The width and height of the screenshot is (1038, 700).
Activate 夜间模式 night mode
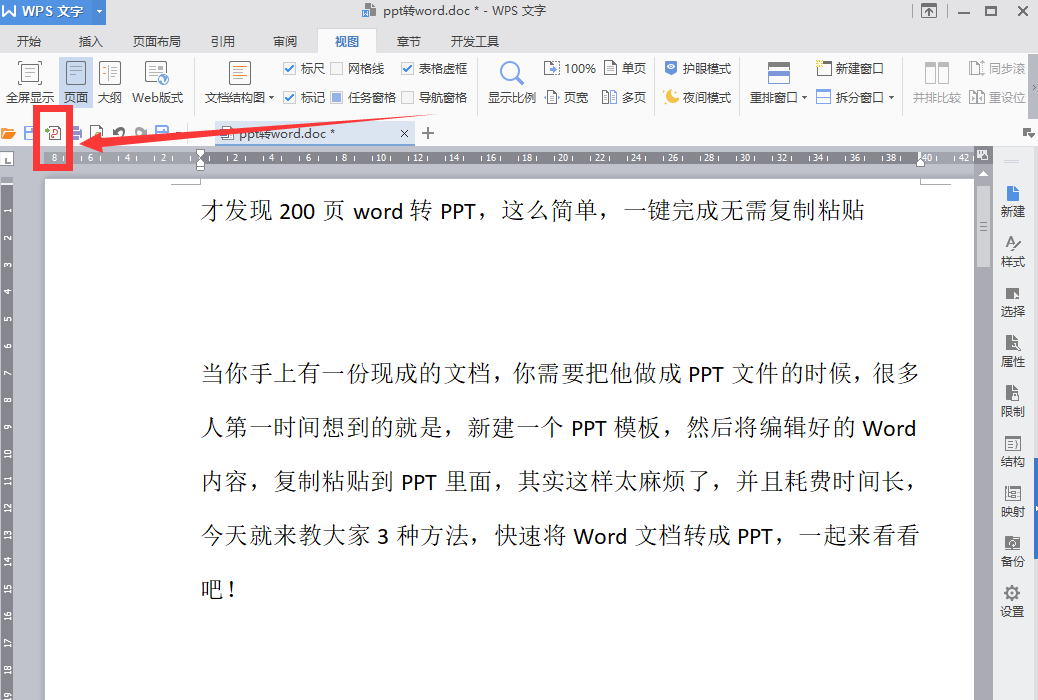tap(697, 97)
